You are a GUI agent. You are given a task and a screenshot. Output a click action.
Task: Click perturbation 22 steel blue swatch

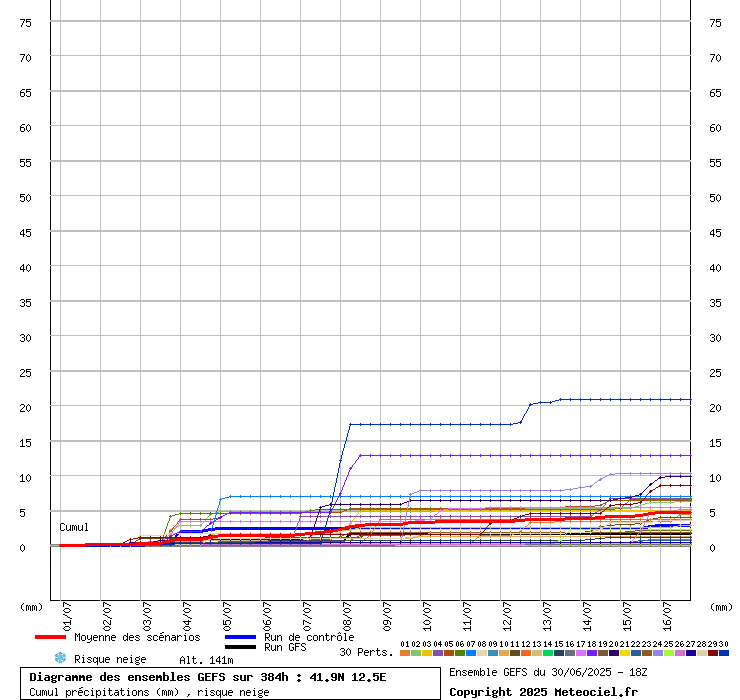(x=636, y=653)
